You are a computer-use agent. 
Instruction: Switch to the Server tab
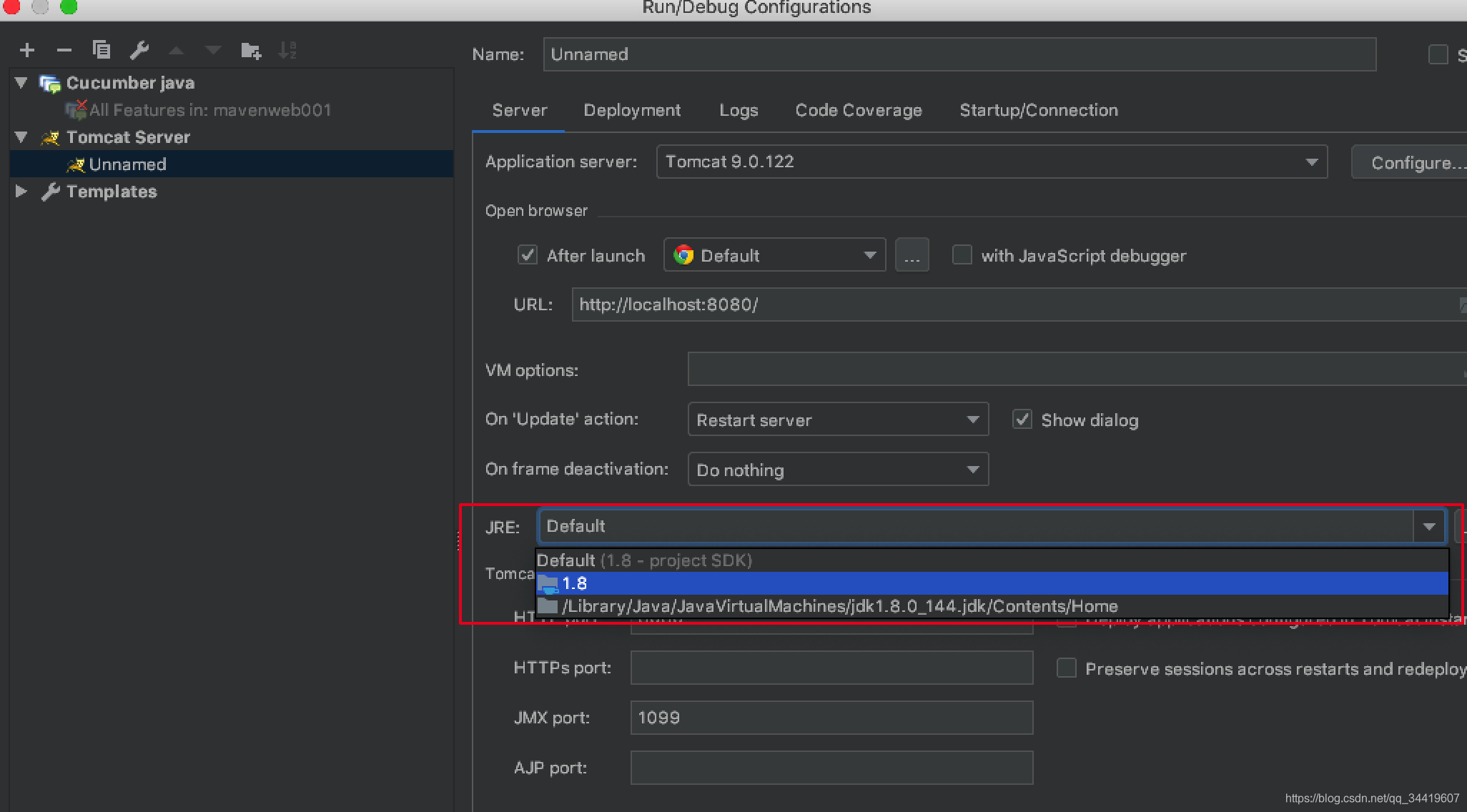tap(520, 110)
